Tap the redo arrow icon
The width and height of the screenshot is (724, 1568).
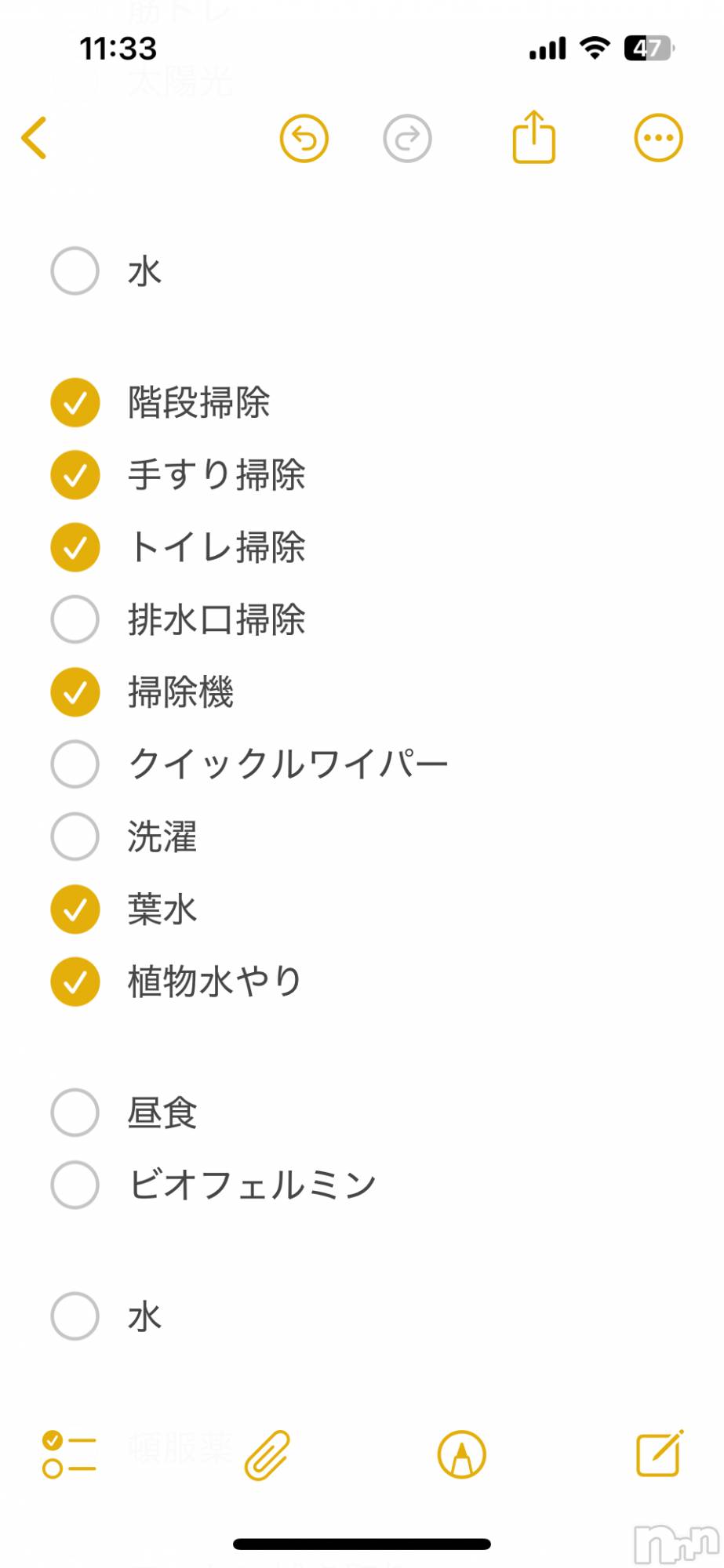click(x=407, y=139)
